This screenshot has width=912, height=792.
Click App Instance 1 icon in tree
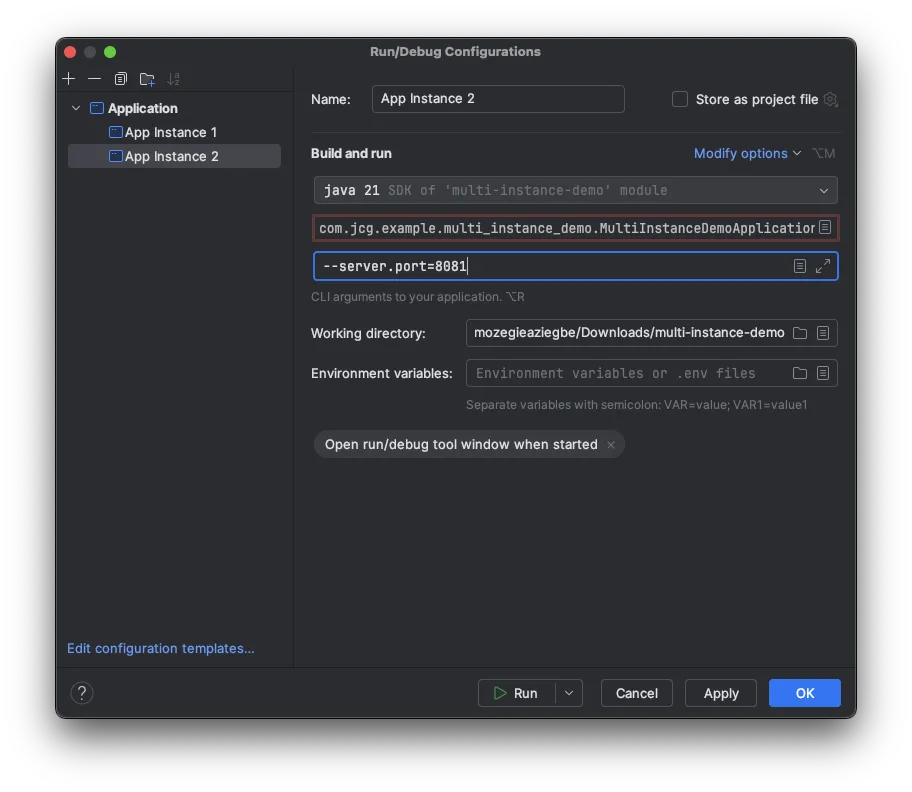[x=116, y=133]
